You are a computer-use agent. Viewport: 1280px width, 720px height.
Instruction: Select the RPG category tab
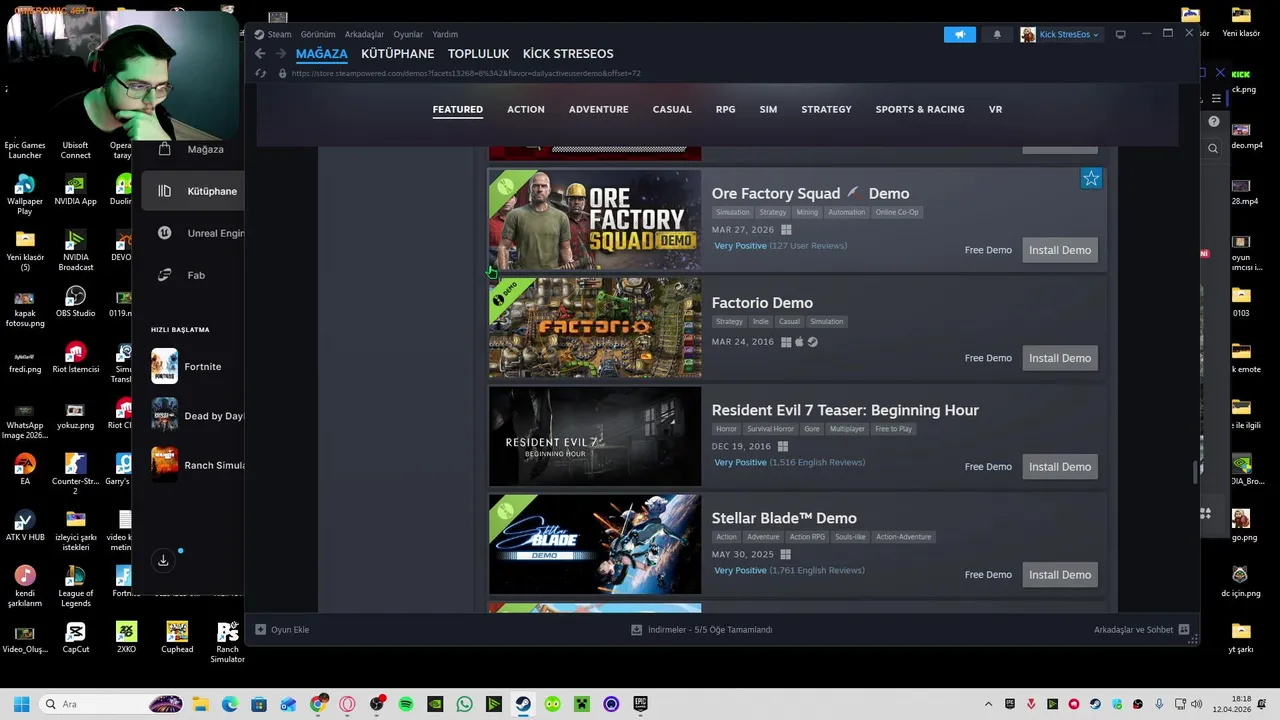pos(726,109)
